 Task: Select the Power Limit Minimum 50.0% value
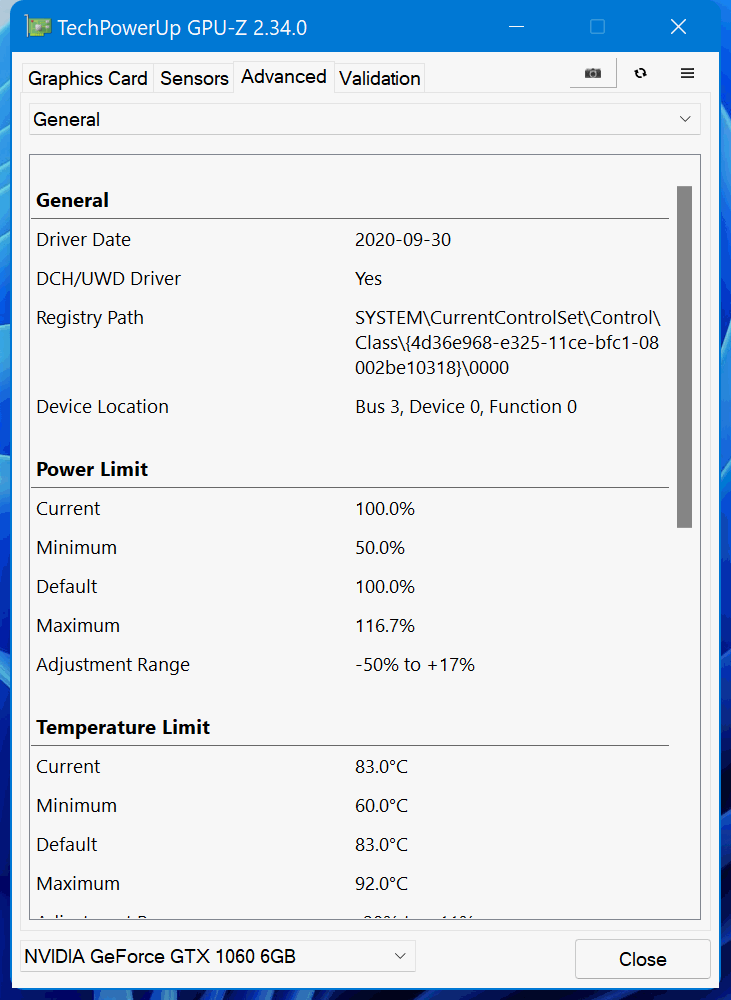pos(380,548)
